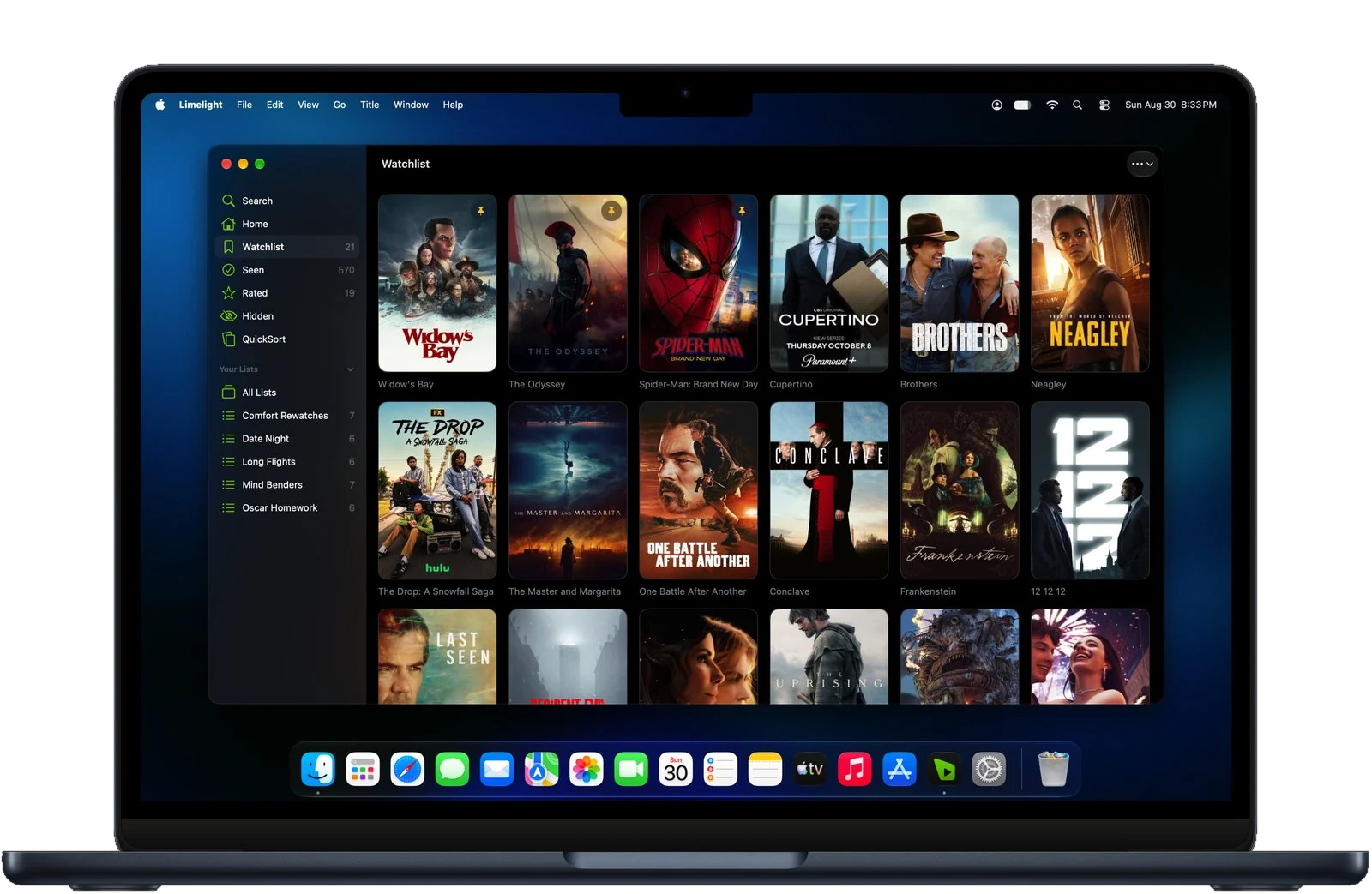Click the battery status icon
1372x894 pixels.
point(1023,105)
